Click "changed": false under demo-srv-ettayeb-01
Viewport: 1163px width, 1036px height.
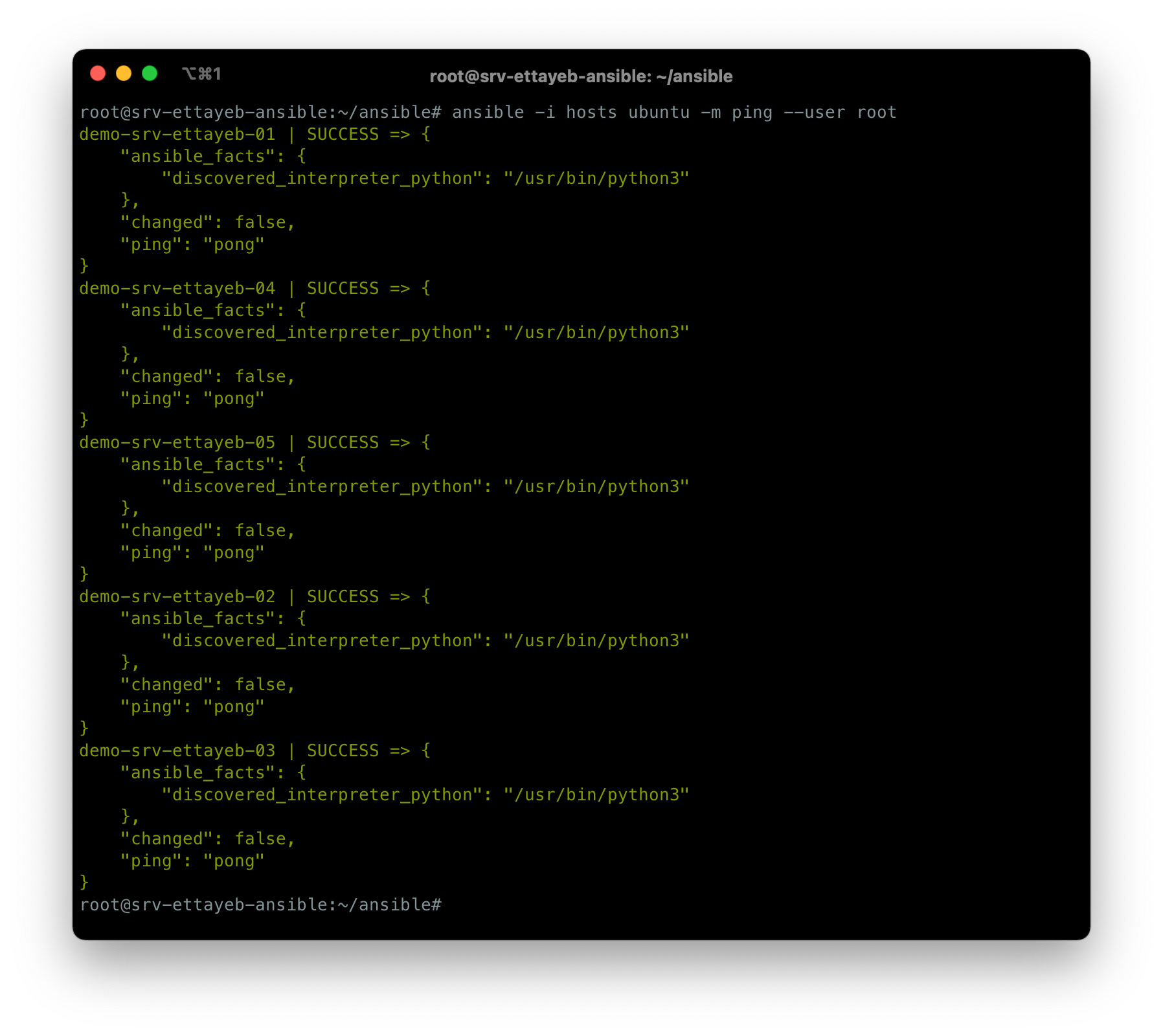tap(208, 223)
